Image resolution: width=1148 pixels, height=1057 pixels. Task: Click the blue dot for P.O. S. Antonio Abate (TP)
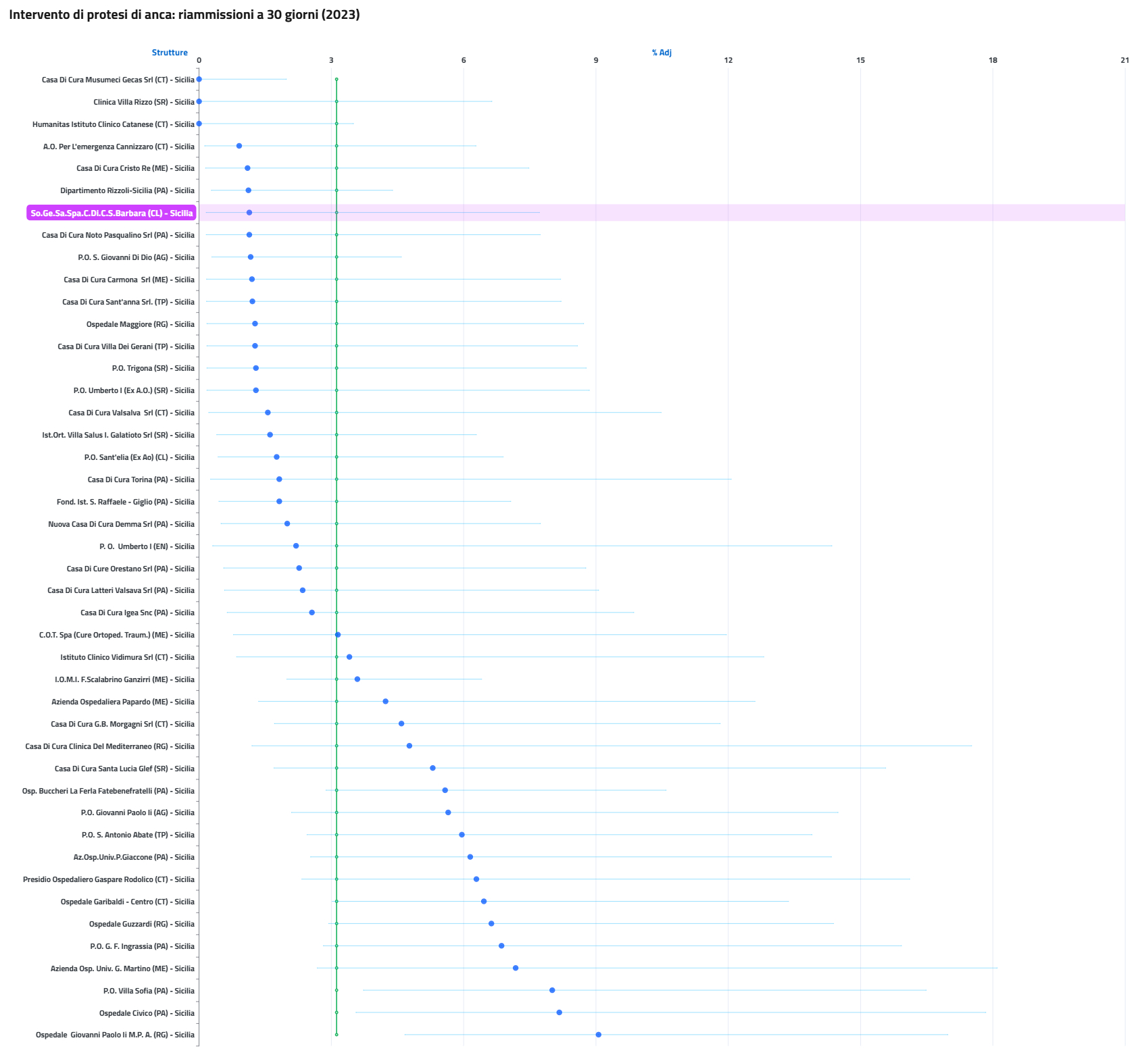pyautogui.click(x=462, y=835)
